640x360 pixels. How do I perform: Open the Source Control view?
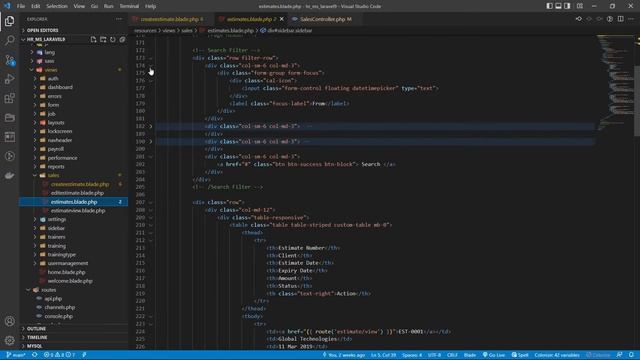pos(9,60)
